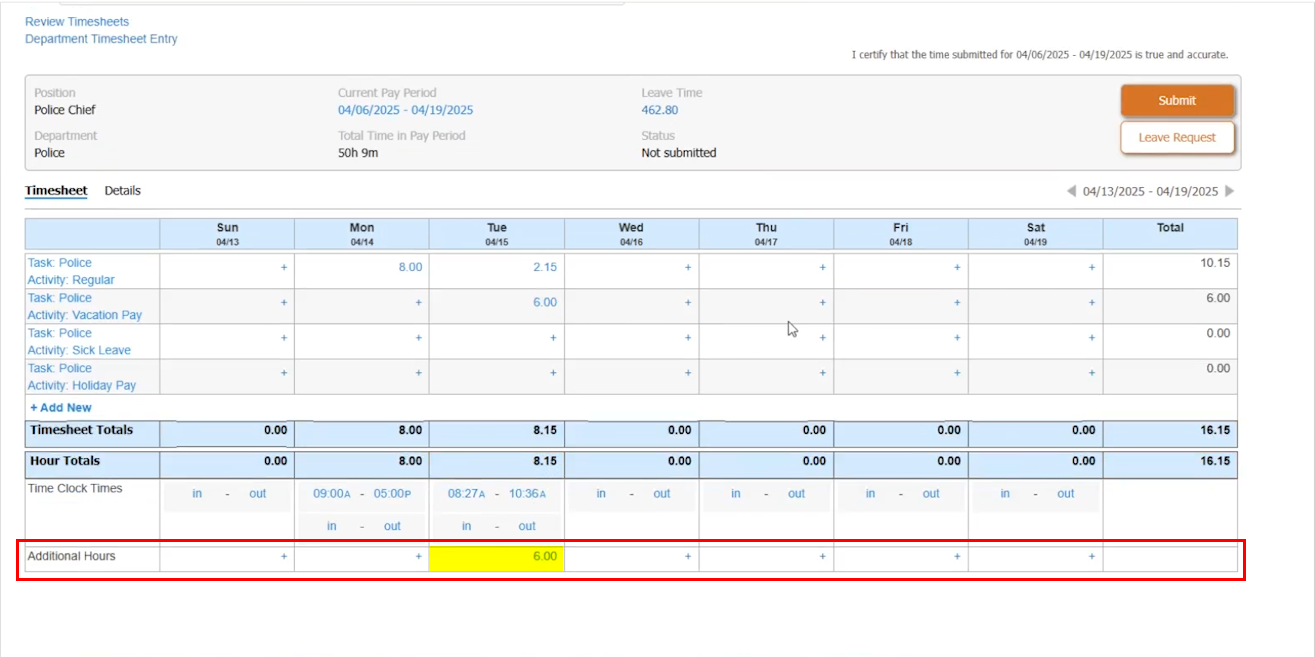Image resolution: width=1315 pixels, height=657 pixels.
Task: Add Additional Hours for Monday
Action: [x=418, y=556]
